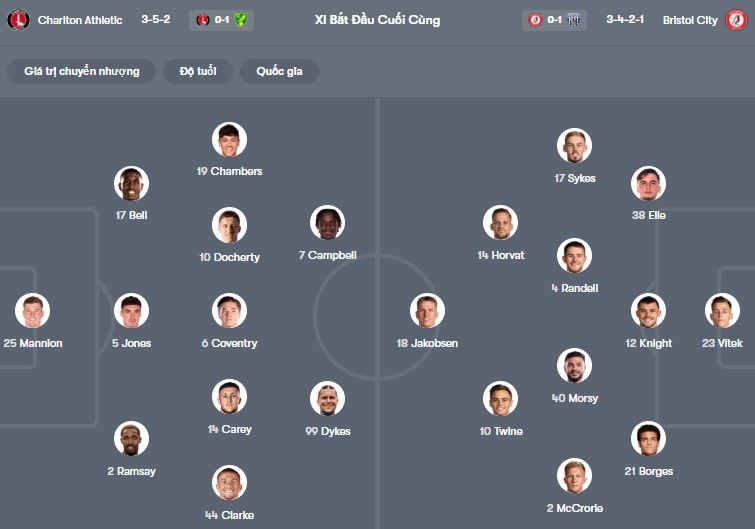Click goalkeeper 23 Vitek's avatar
The image size is (755, 529).
[x=722, y=311]
